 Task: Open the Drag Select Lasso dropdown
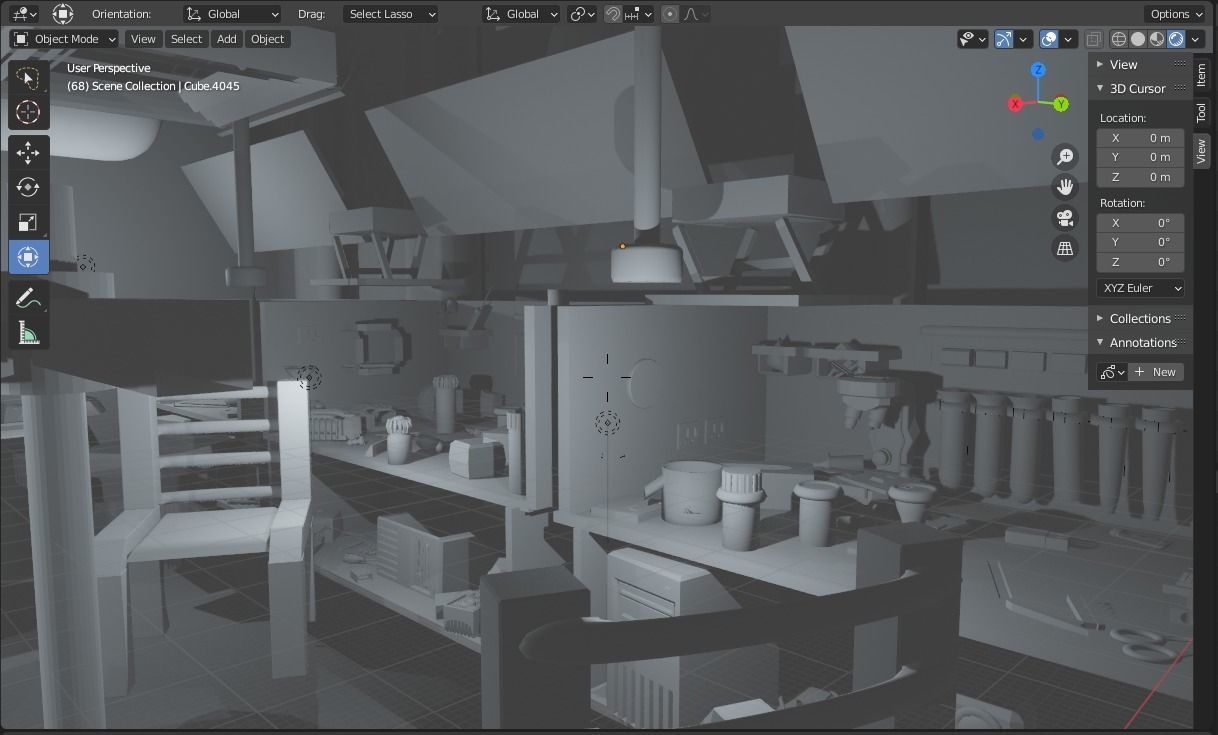tap(391, 14)
